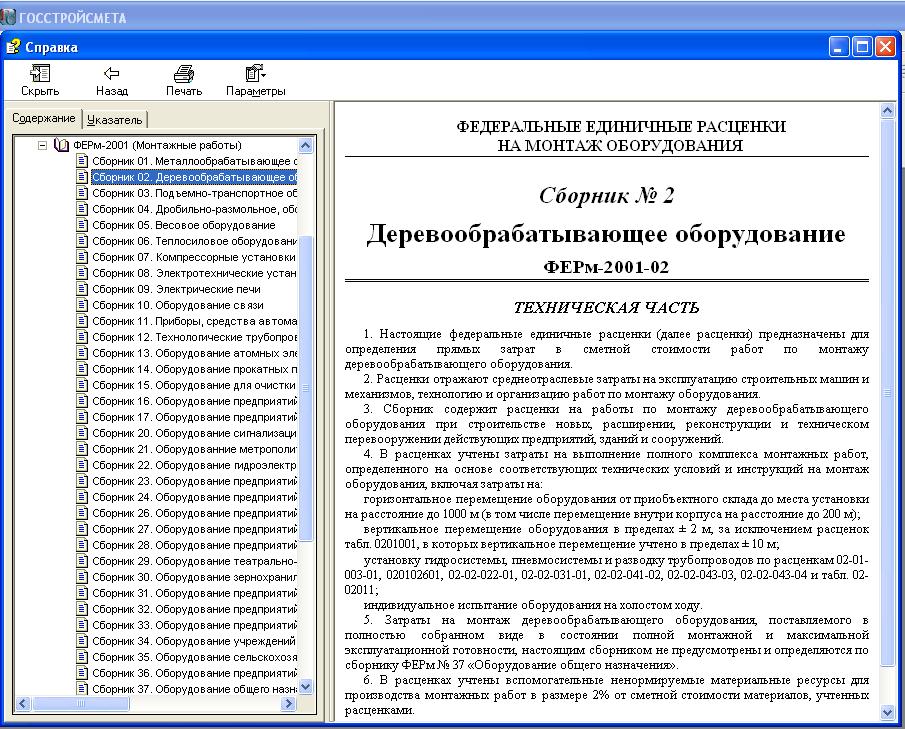Collapse the ФЕРм-2001 (Монтажные работы) node
The width and height of the screenshot is (905, 729).
[42, 145]
